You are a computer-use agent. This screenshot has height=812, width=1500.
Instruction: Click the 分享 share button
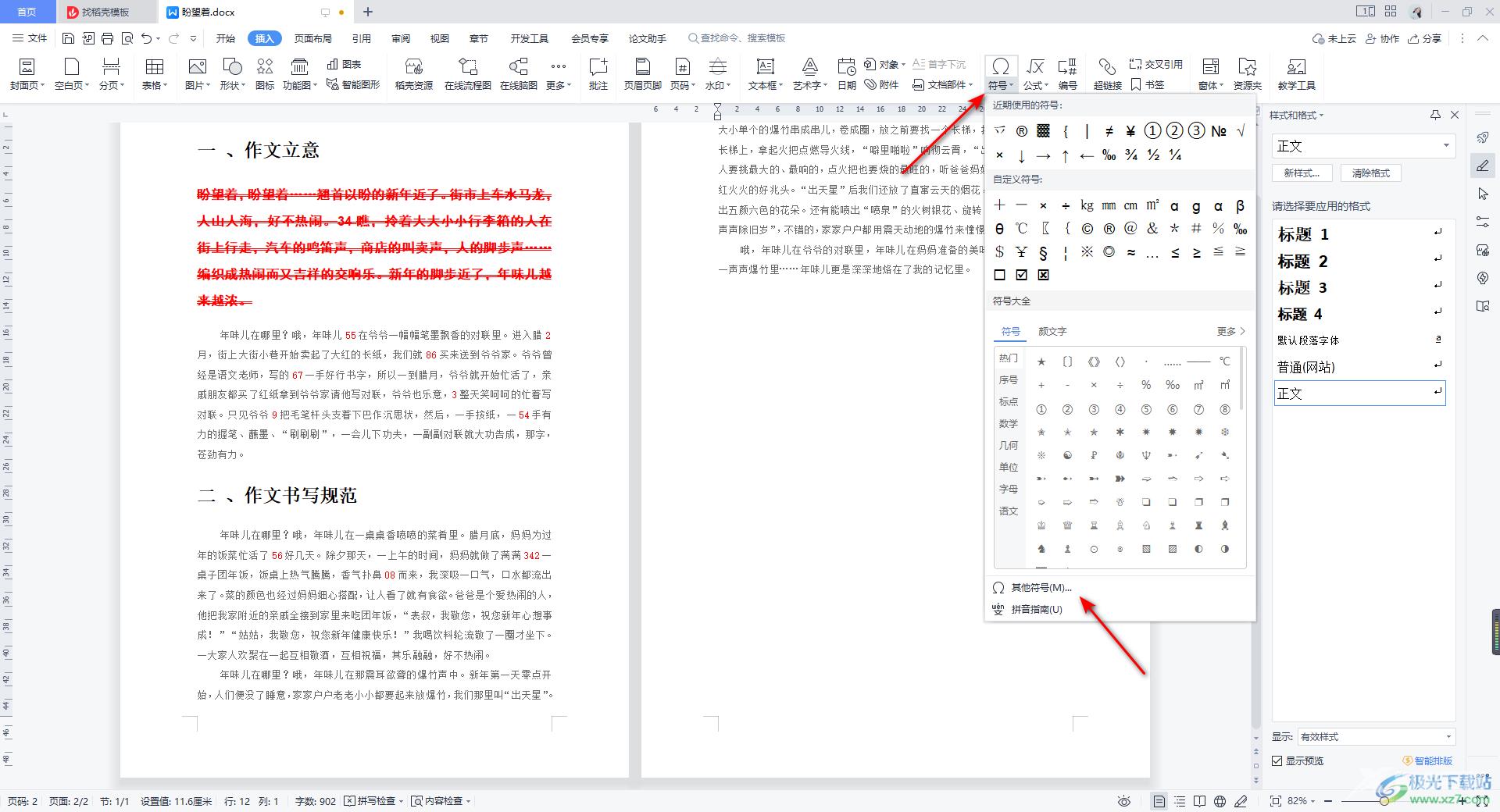click(1425, 38)
